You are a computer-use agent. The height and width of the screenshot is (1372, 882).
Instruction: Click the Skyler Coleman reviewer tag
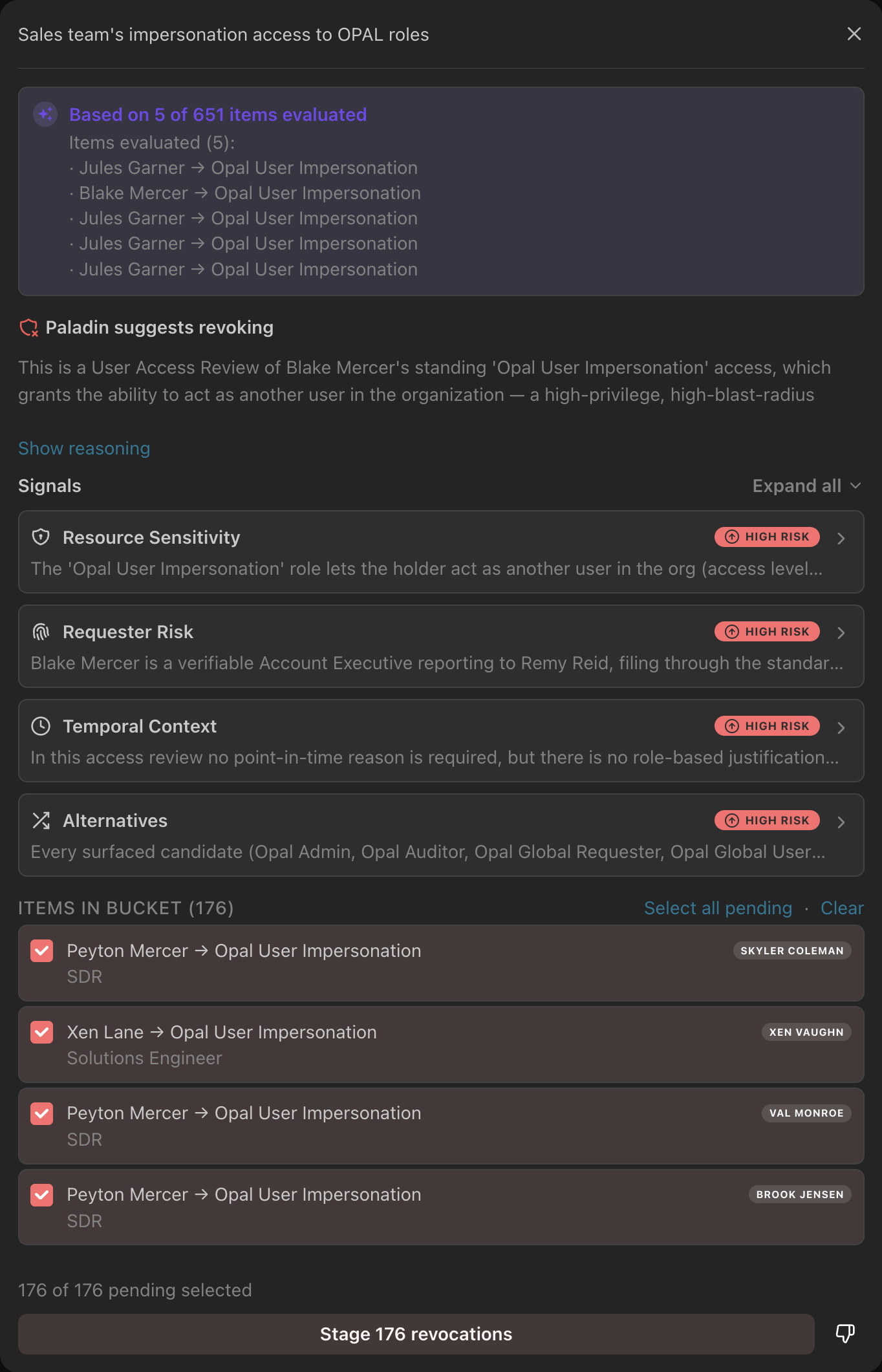pos(791,950)
